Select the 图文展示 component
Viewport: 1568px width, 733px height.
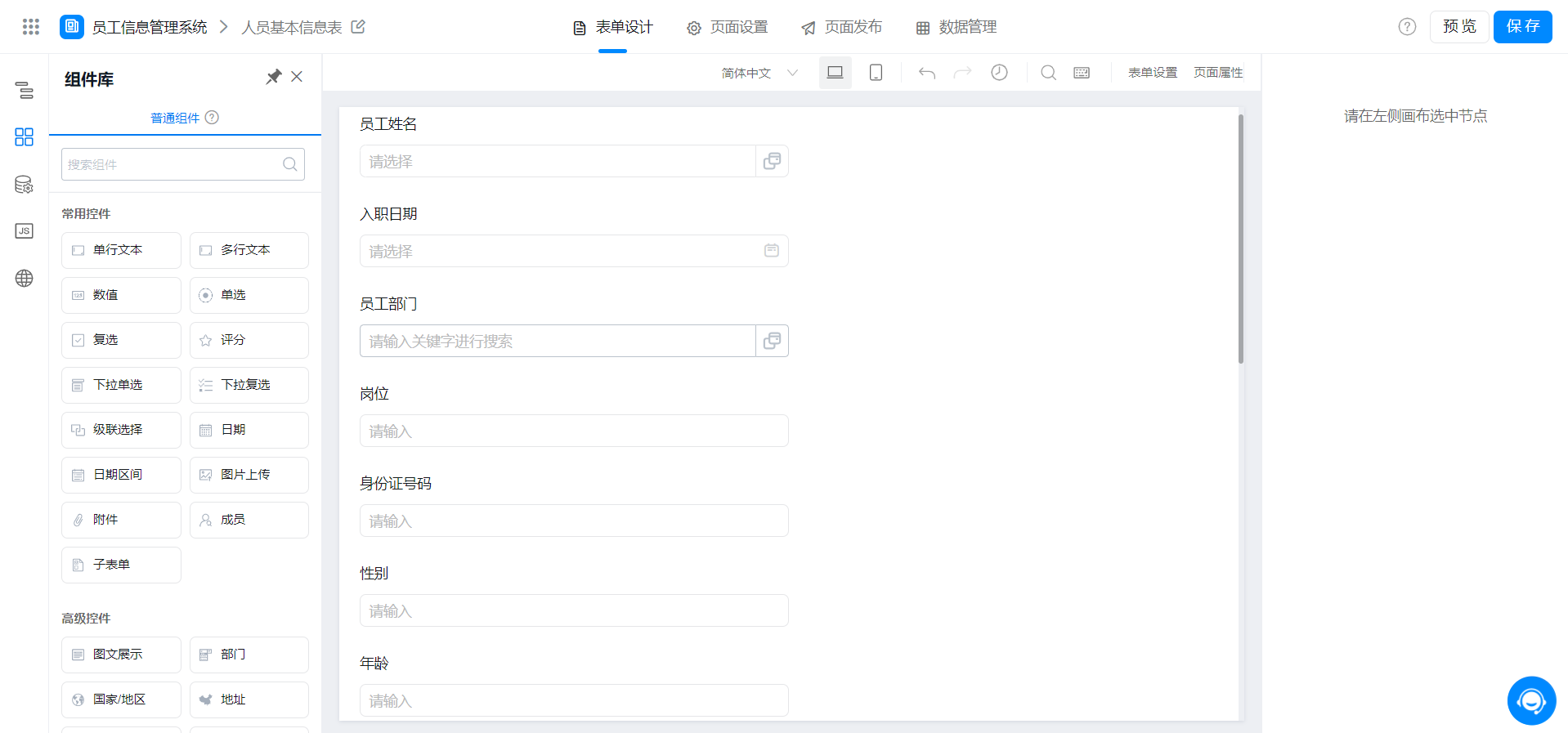tap(121, 655)
